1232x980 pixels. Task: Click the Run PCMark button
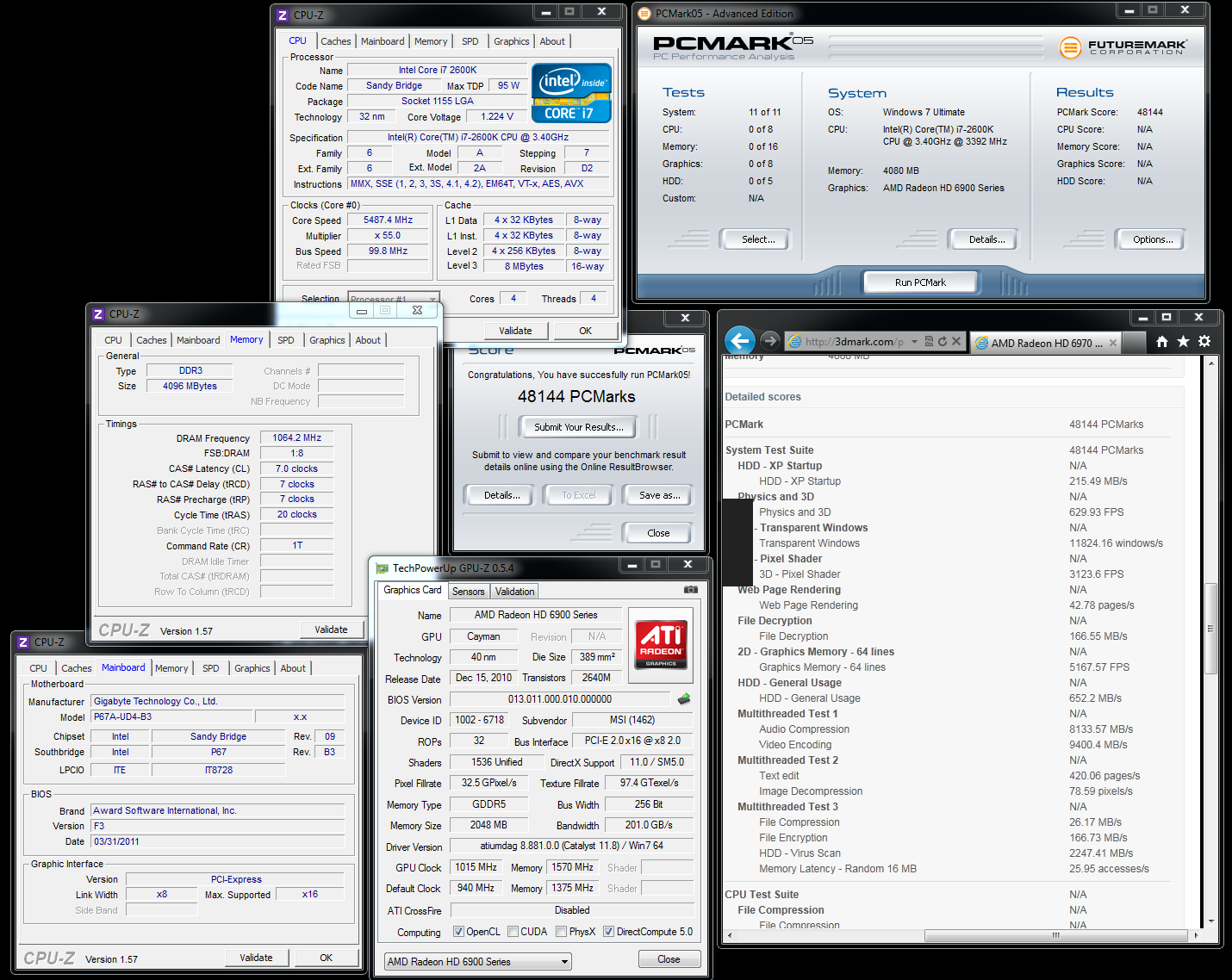point(920,282)
